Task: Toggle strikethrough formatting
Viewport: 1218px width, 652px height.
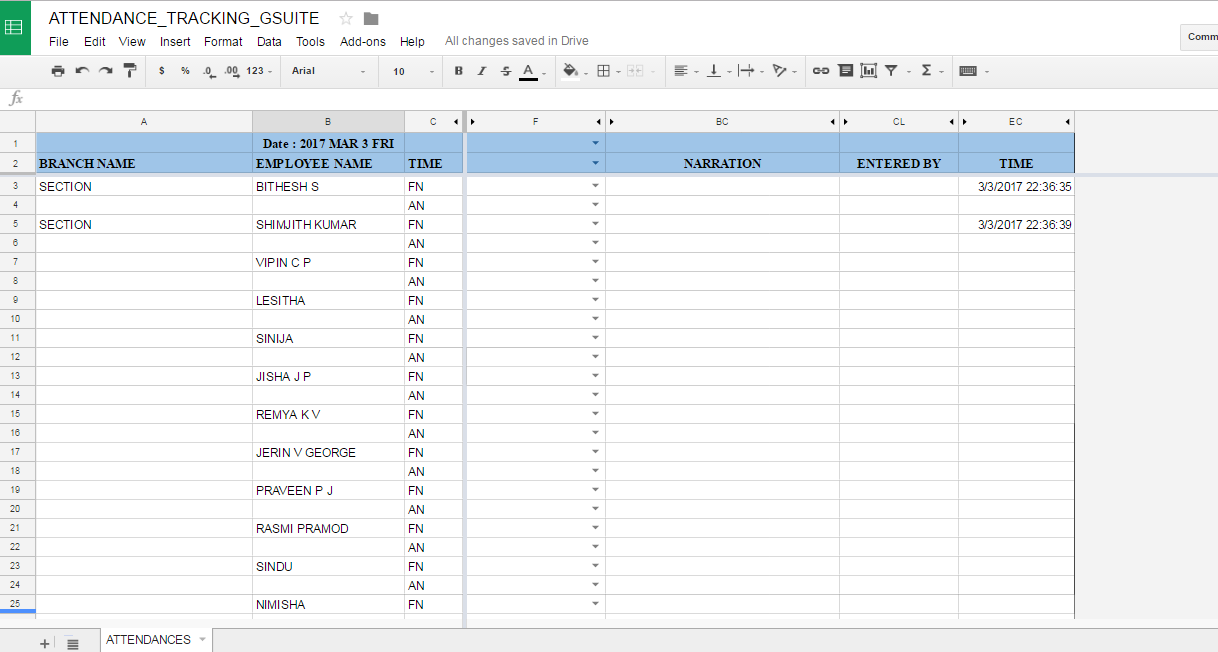Action: [x=504, y=71]
